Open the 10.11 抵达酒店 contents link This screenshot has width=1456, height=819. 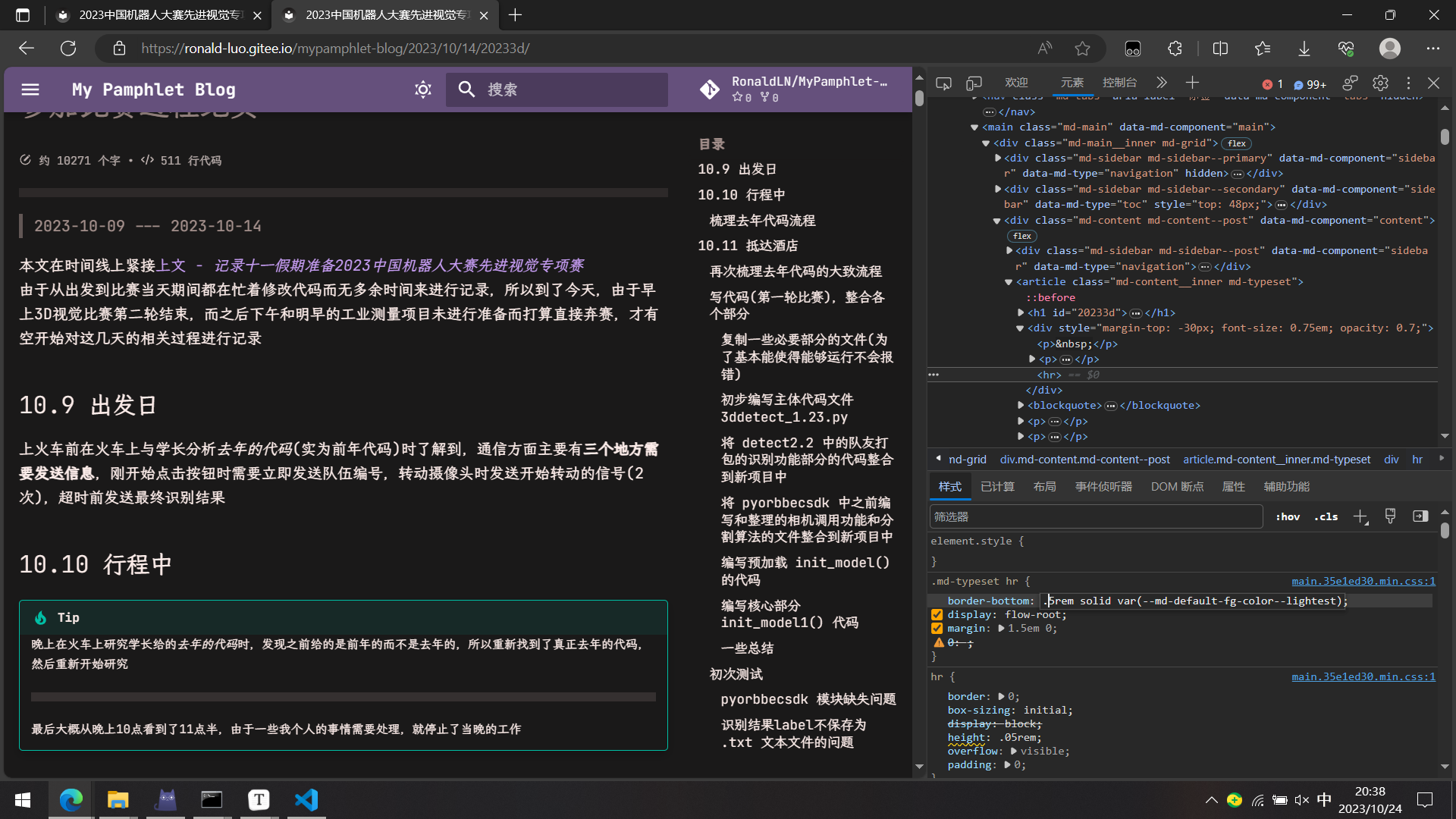tap(747, 246)
